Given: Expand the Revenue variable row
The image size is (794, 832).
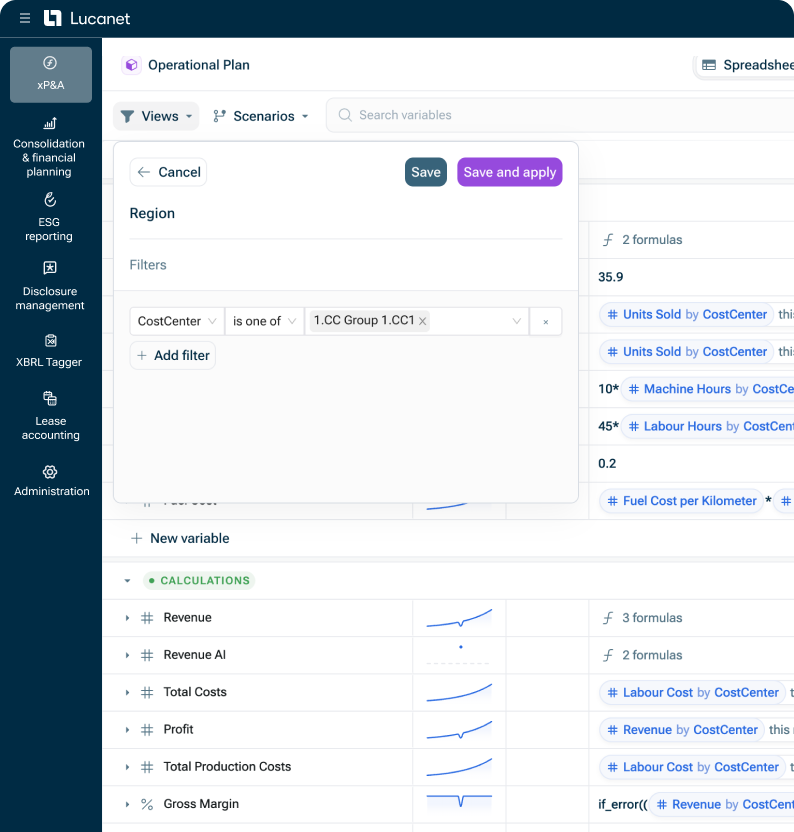Looking at the screenshot, I should pos(127,618).
